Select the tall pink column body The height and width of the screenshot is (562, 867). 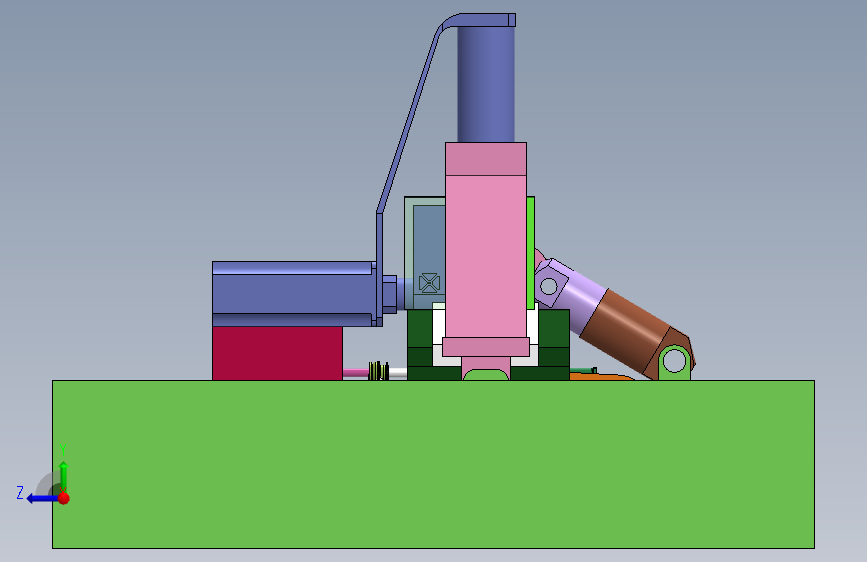tap(485, 256)
